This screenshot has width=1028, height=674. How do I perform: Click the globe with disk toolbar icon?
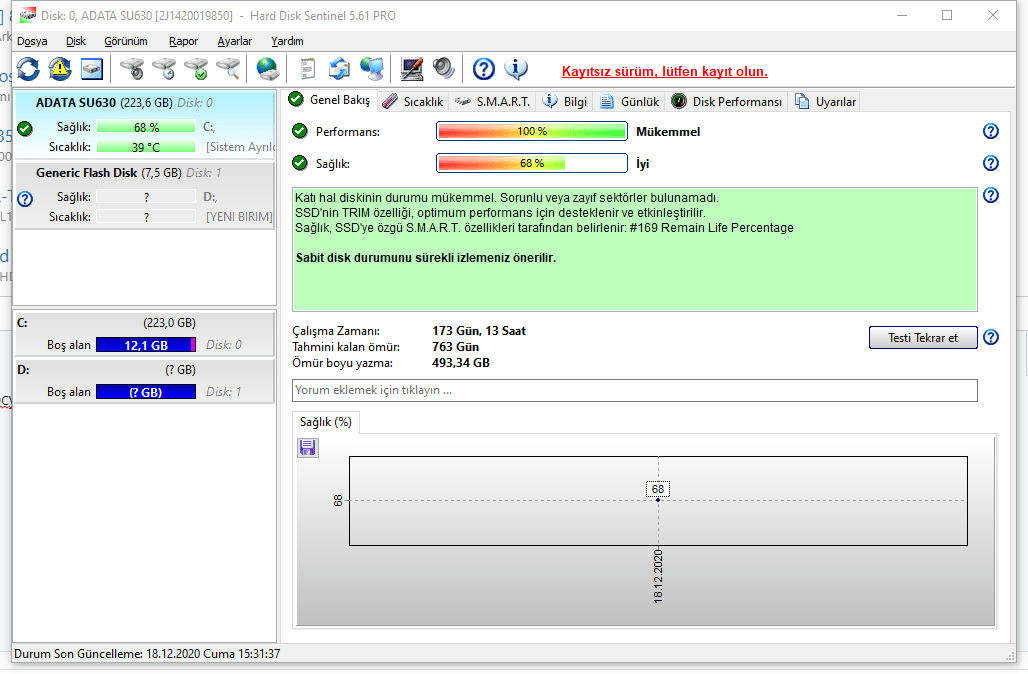pyautogui.click(x=267, y=69)
